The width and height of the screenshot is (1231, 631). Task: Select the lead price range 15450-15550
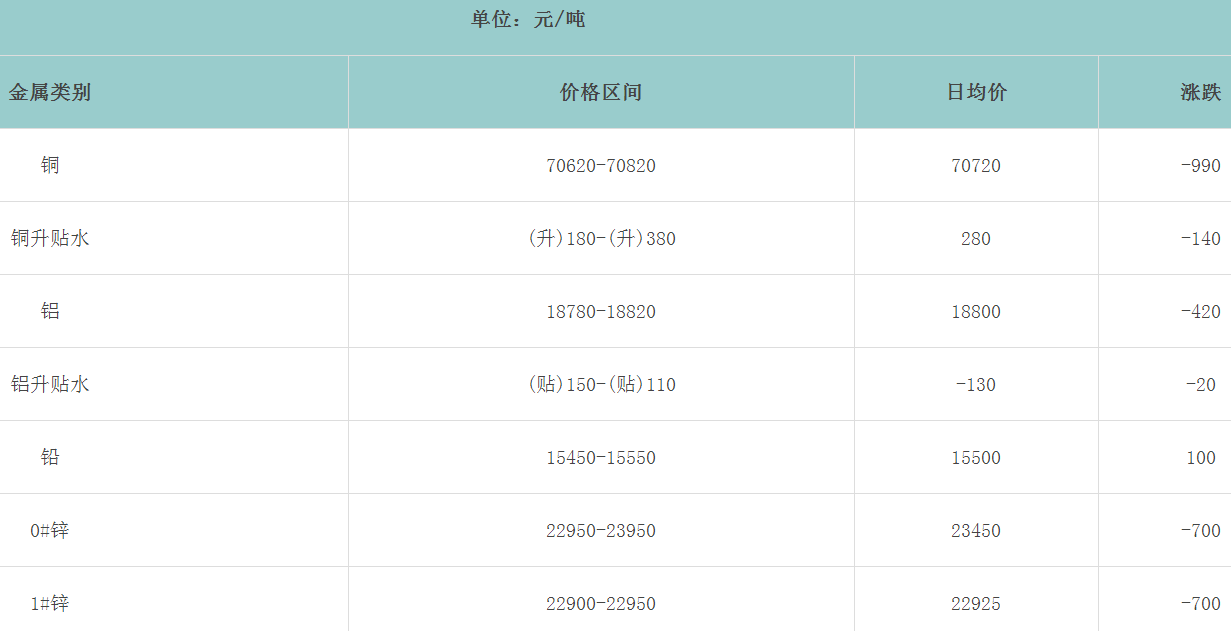pos(601,458)
